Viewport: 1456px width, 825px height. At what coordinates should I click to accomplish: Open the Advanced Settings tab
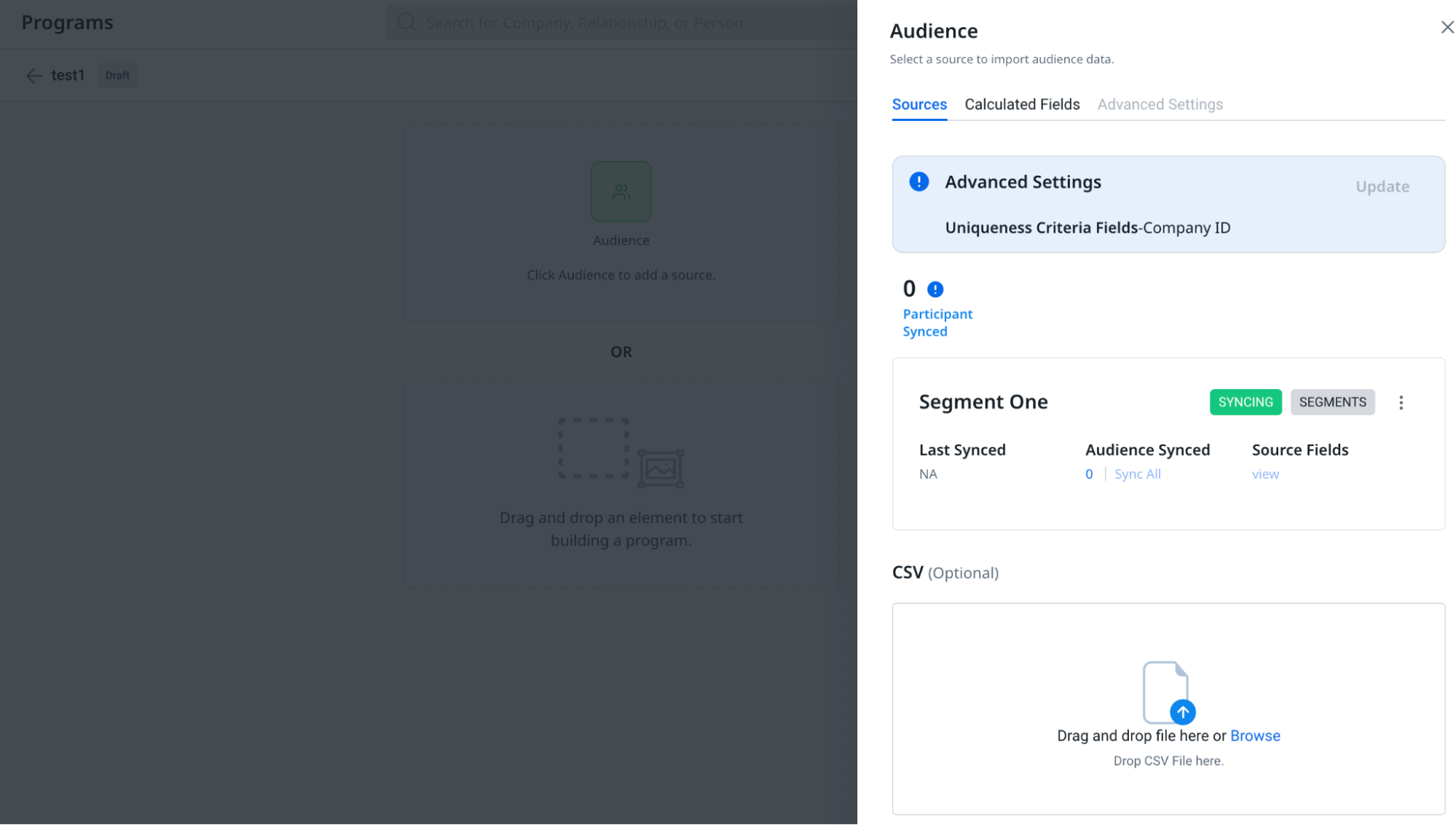click(1160, 104)
